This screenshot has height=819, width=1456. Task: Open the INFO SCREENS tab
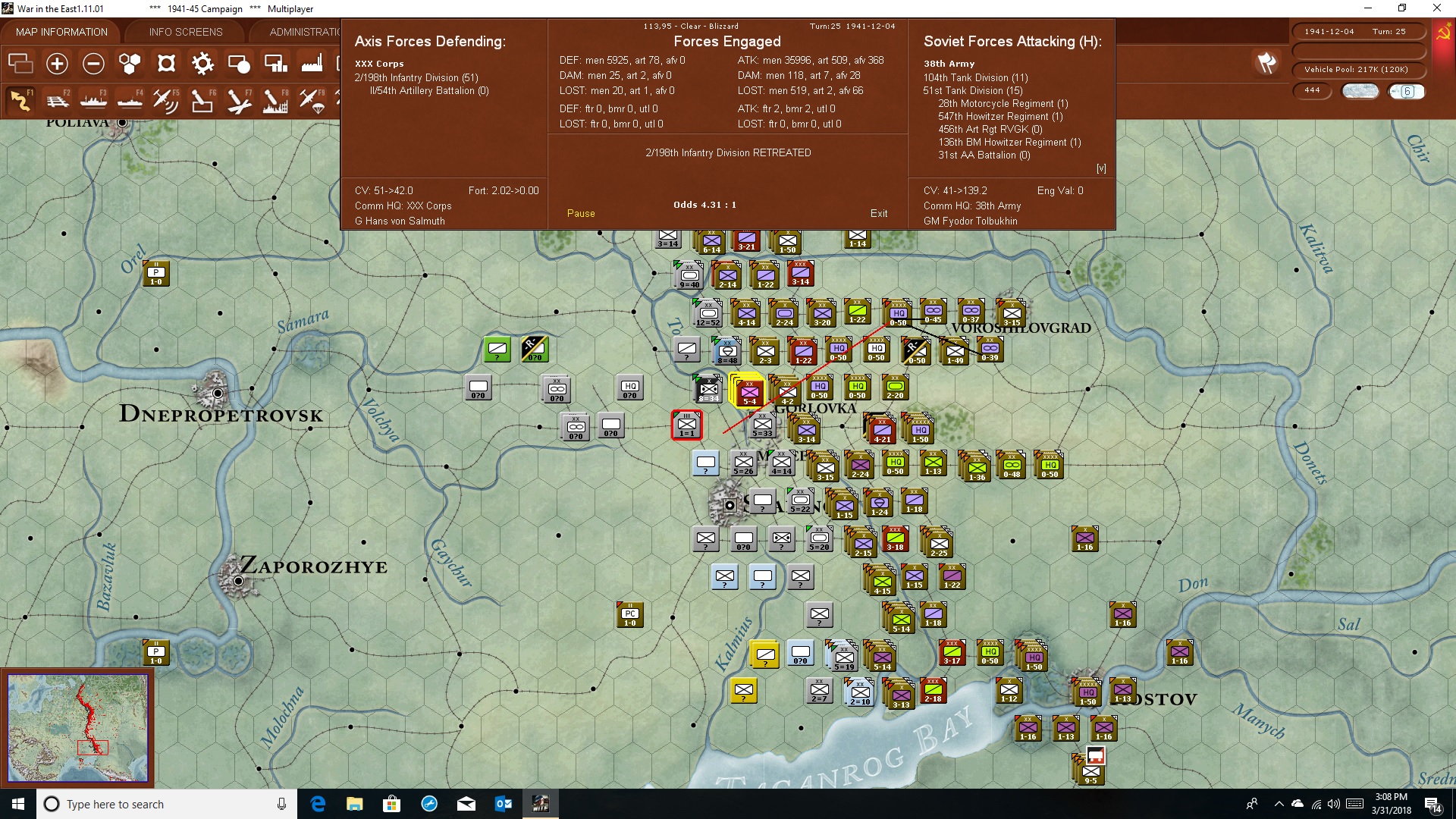point(186,32)
